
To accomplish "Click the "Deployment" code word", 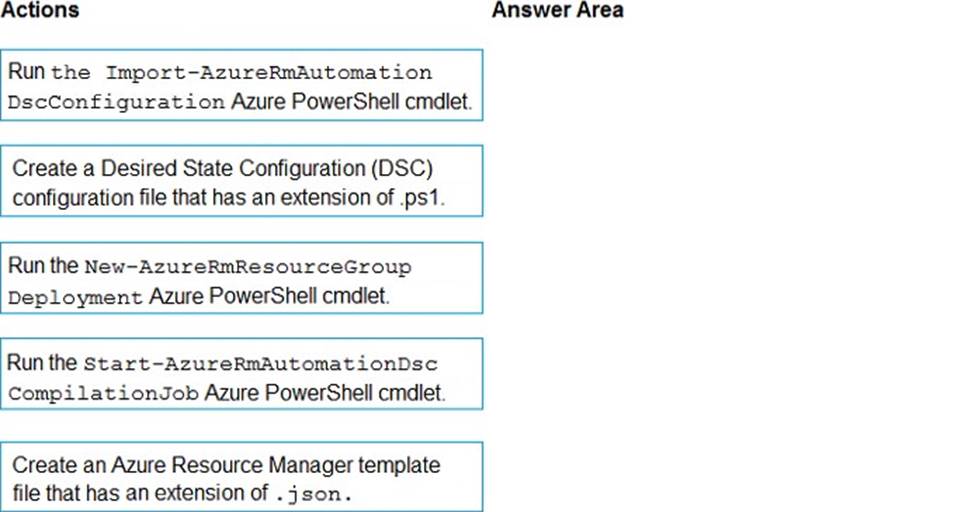I will (x=75, y=298).
